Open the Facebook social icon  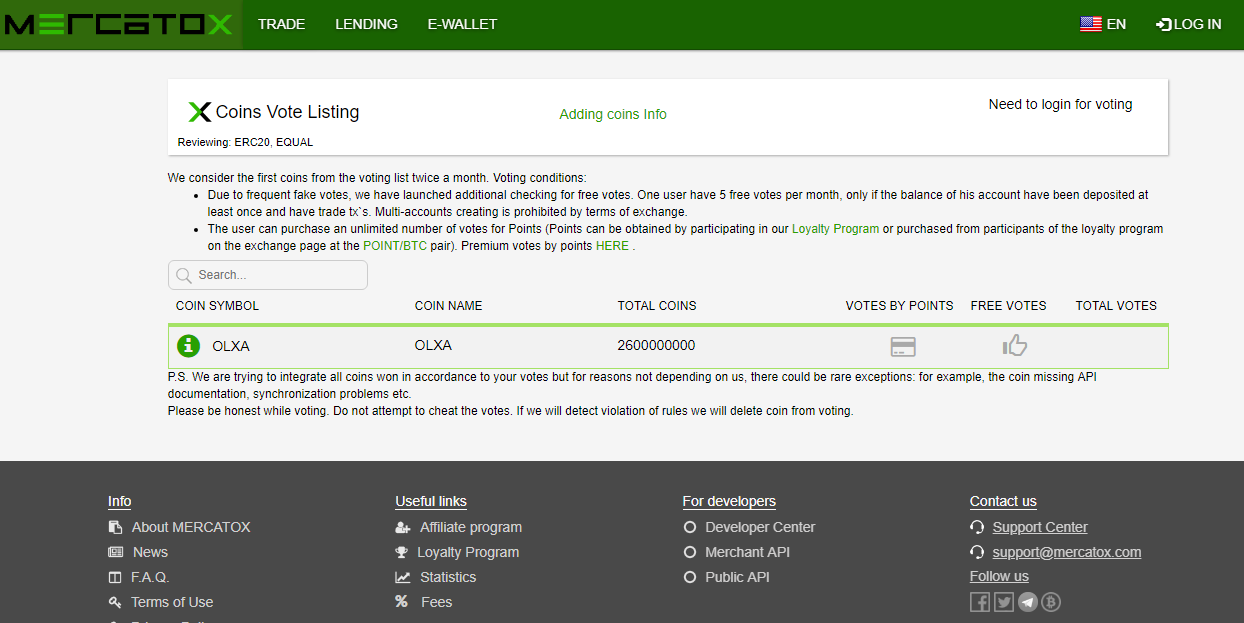point(980,602)
